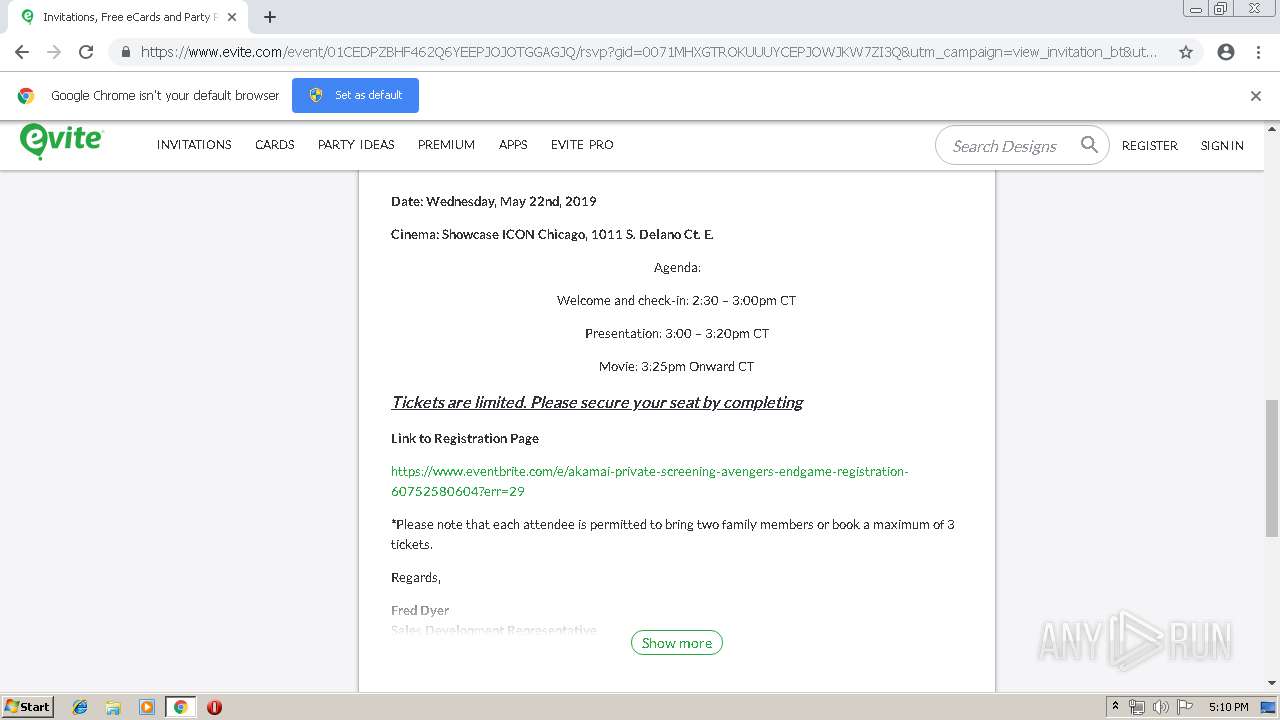Click the Set as default button
This screenshot has width=1280, height=720.
pos(355,95)
